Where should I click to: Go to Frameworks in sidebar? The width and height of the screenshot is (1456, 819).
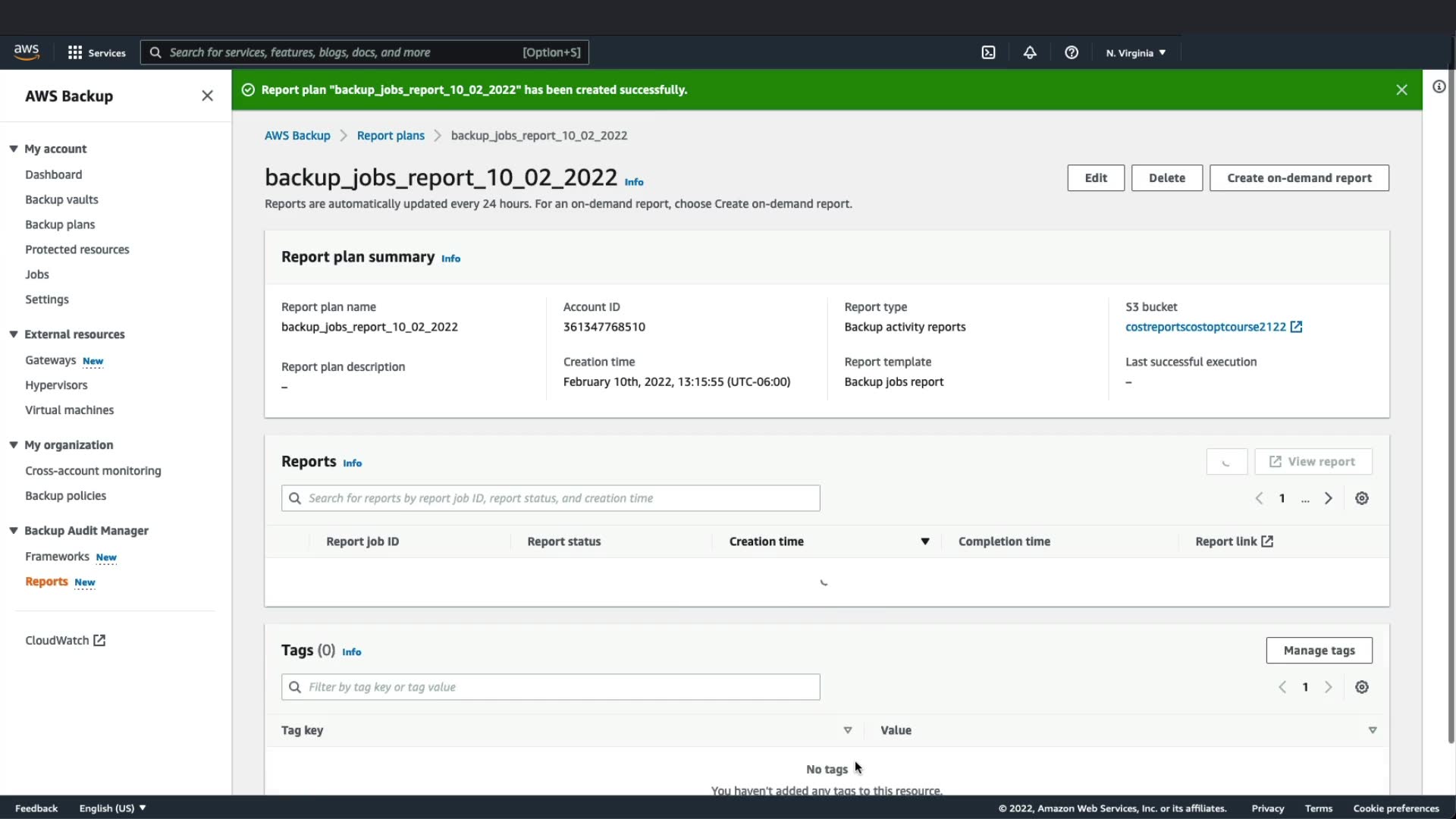pyautogui.click(x=57, y=557)
